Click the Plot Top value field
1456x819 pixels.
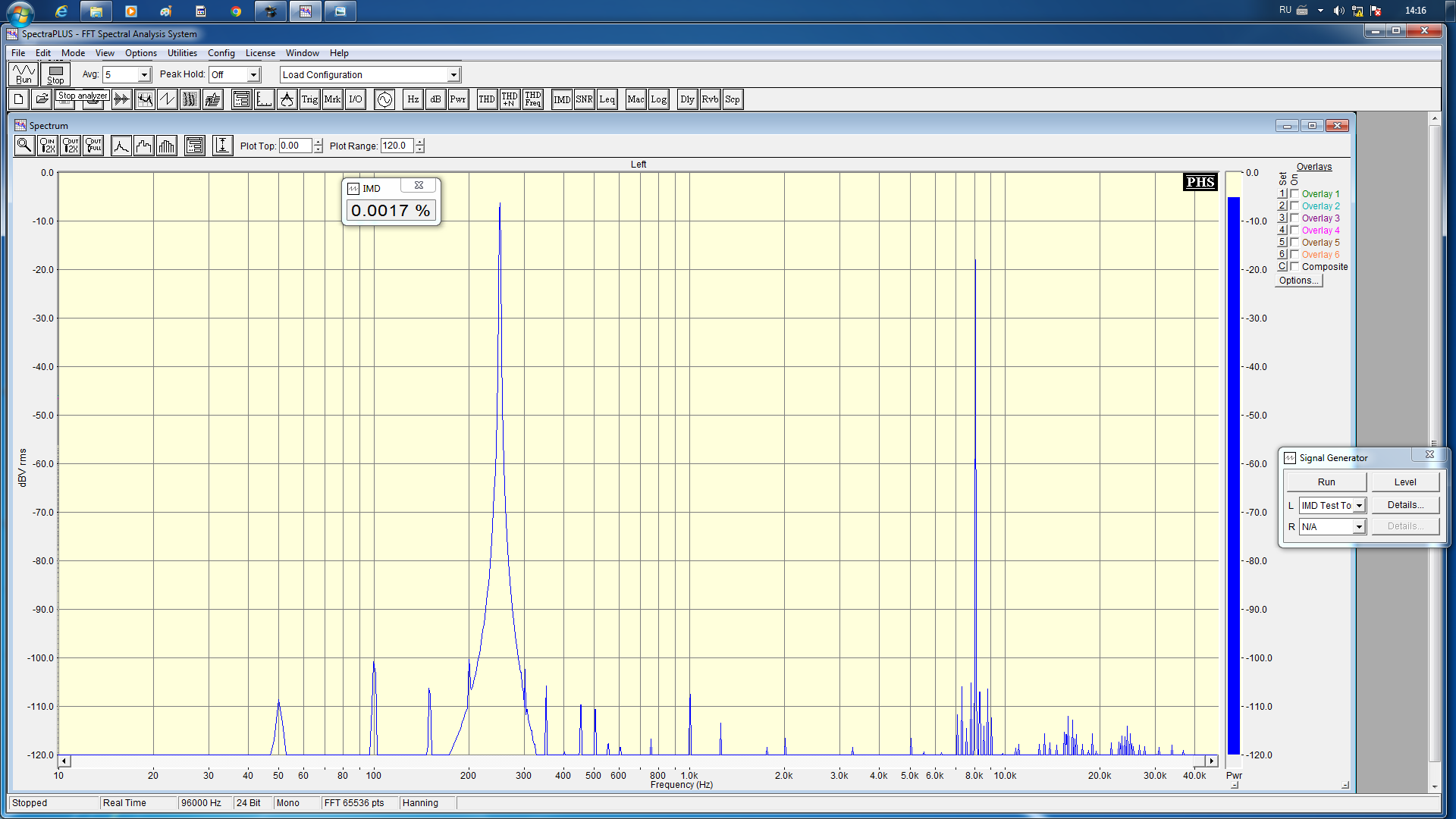coord(296,146)
